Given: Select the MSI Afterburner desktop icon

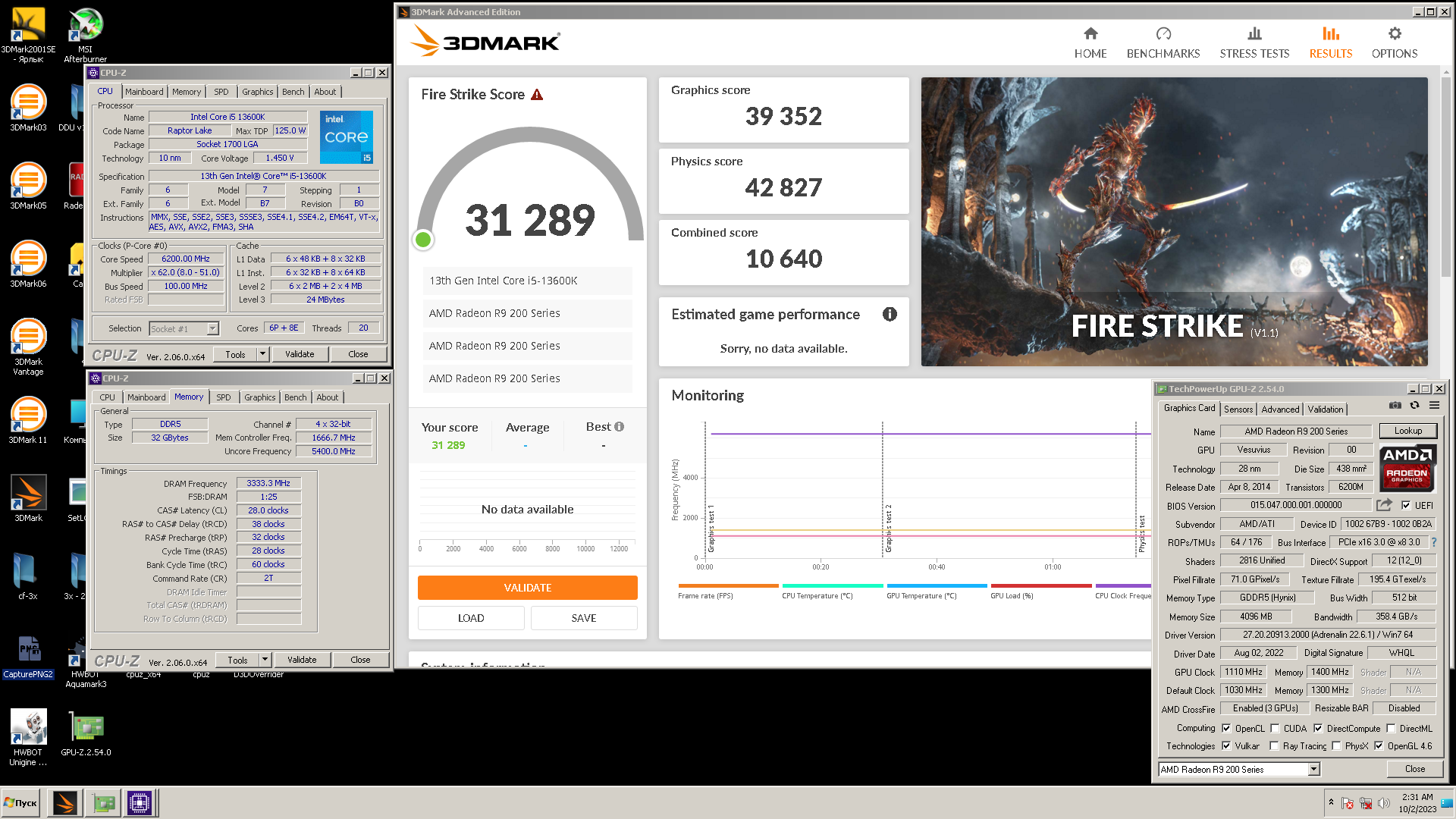Looking at the screenshot, I should coord(85,35).
